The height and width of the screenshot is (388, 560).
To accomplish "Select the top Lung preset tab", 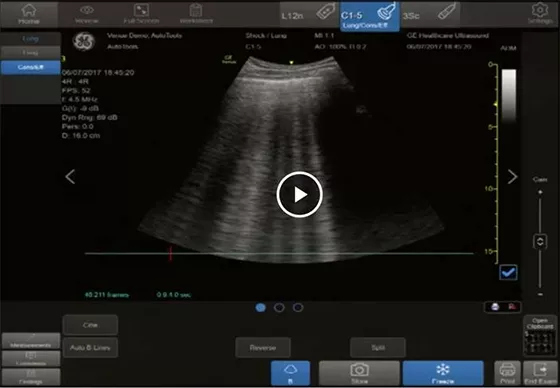I will point(30,39).
